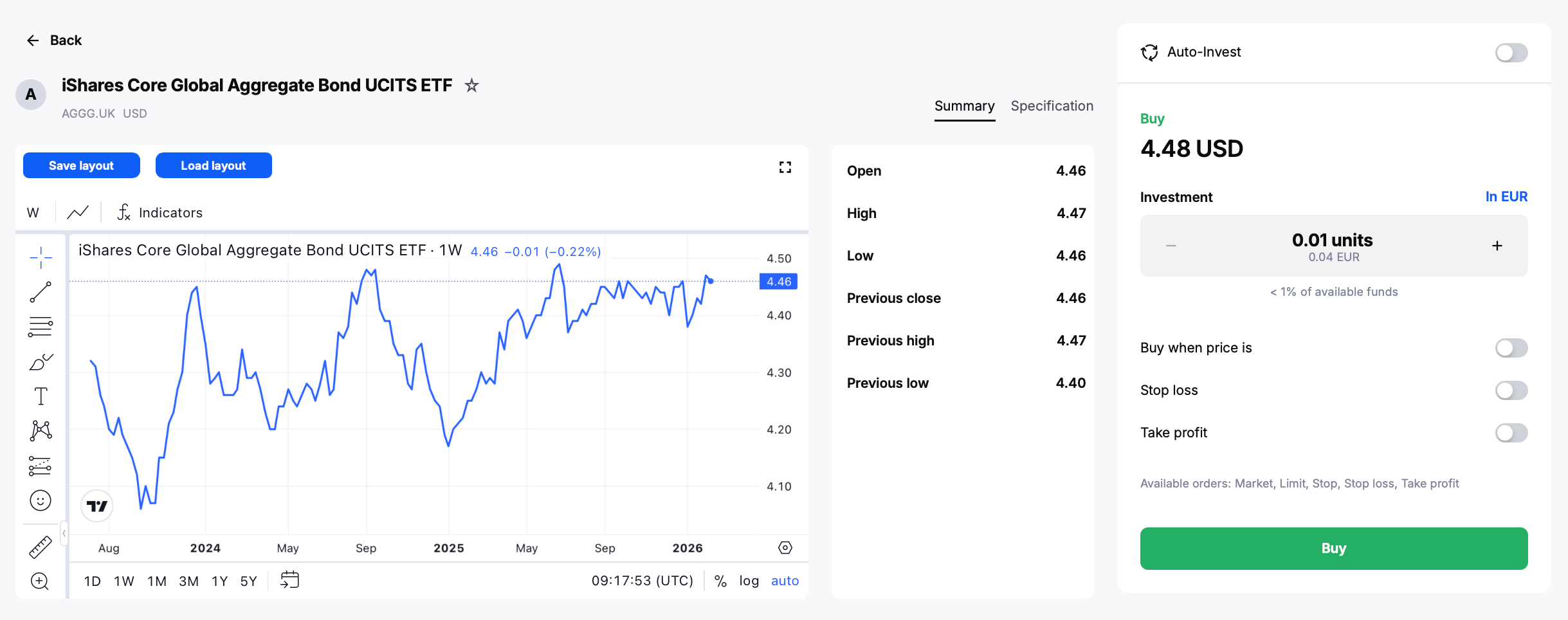1568x620 pixels.
Task: Set chart range to 1M
Action: [157, 581]
